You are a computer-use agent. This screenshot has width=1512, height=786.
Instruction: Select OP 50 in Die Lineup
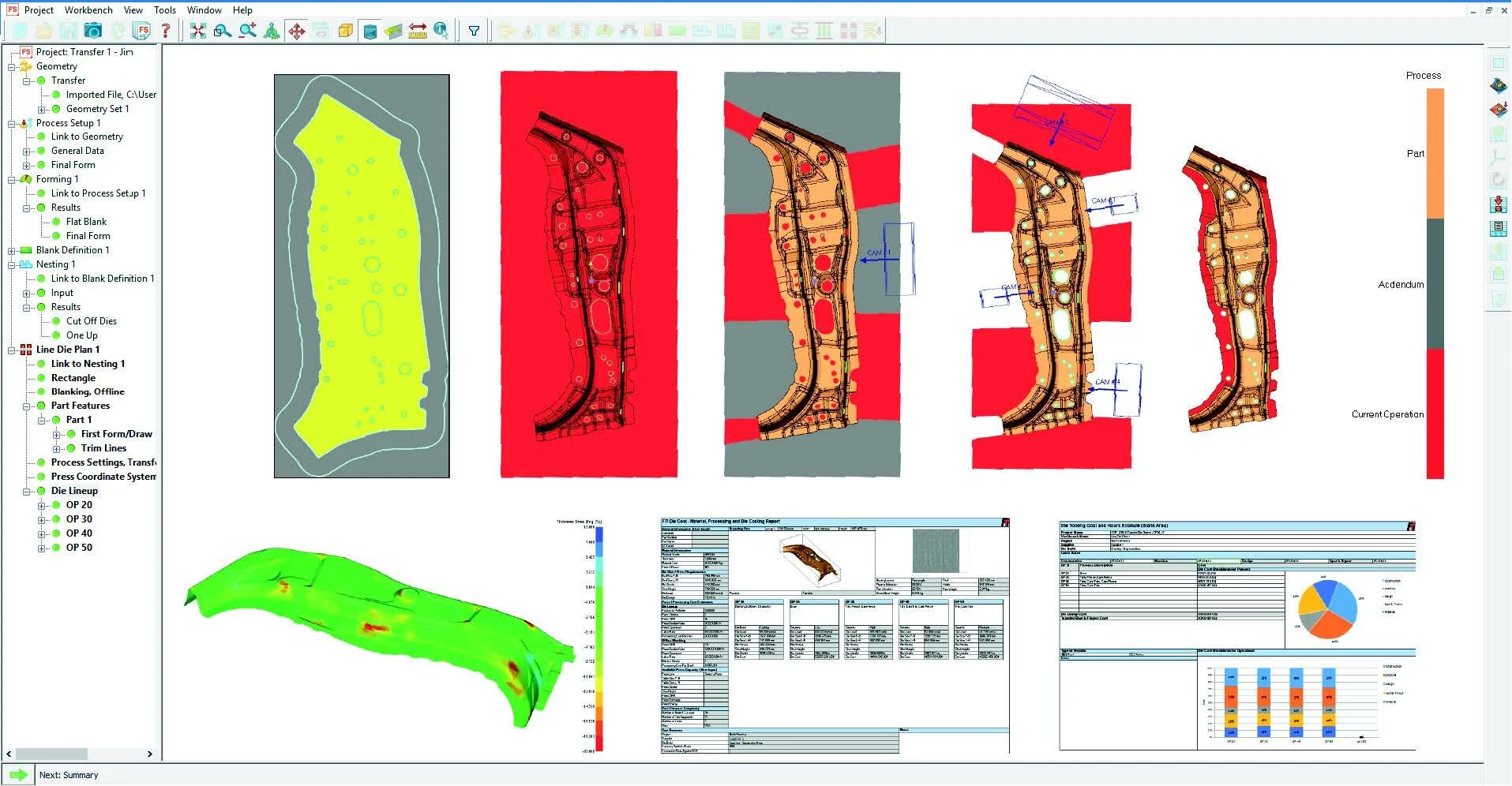(79, 548)
